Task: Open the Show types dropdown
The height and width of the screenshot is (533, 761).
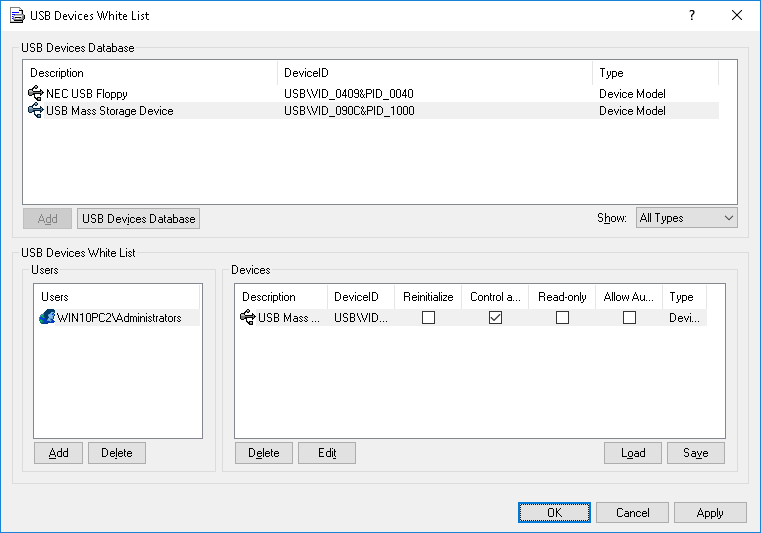Action: click(686, 218)
